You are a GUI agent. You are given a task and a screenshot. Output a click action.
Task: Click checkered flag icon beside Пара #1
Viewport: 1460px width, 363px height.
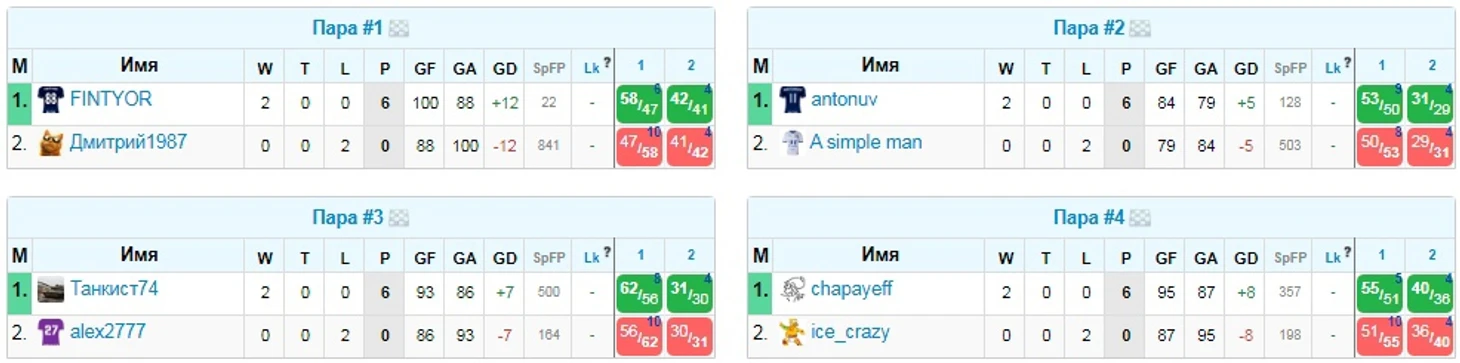point(399,29)
